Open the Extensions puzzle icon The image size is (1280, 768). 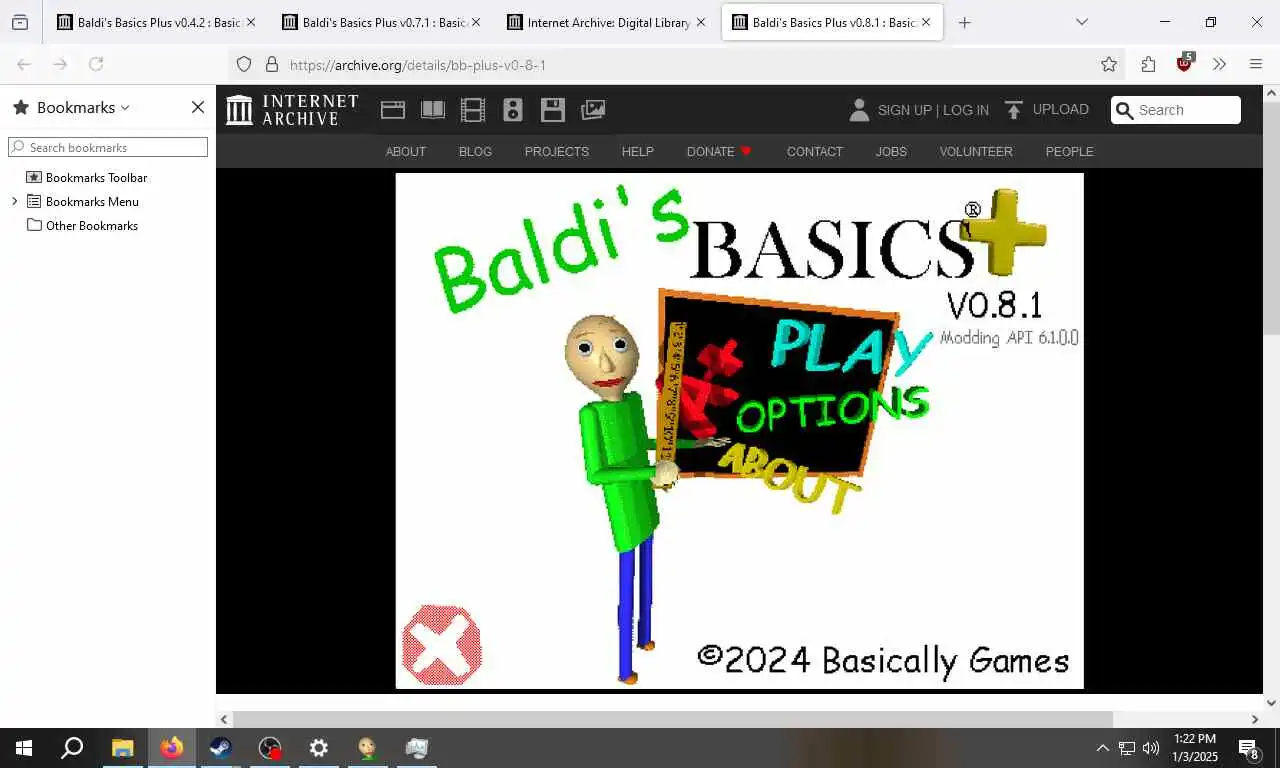coord(1148,64)
